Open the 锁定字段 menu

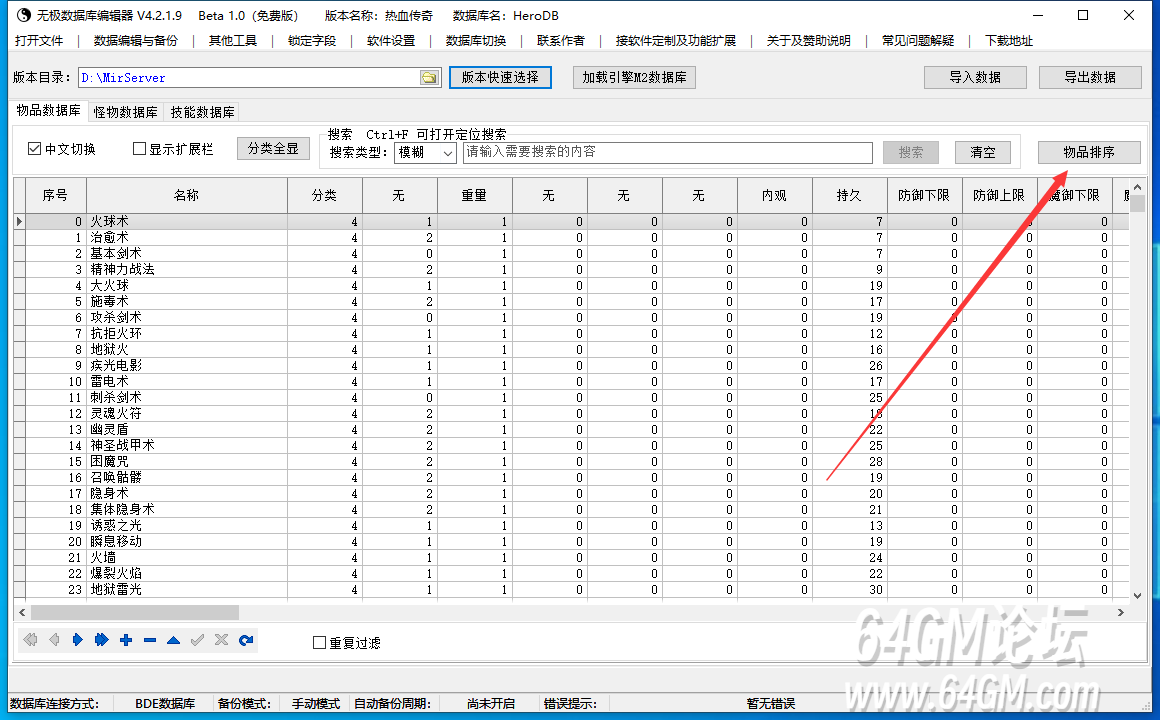coord(311,41)
